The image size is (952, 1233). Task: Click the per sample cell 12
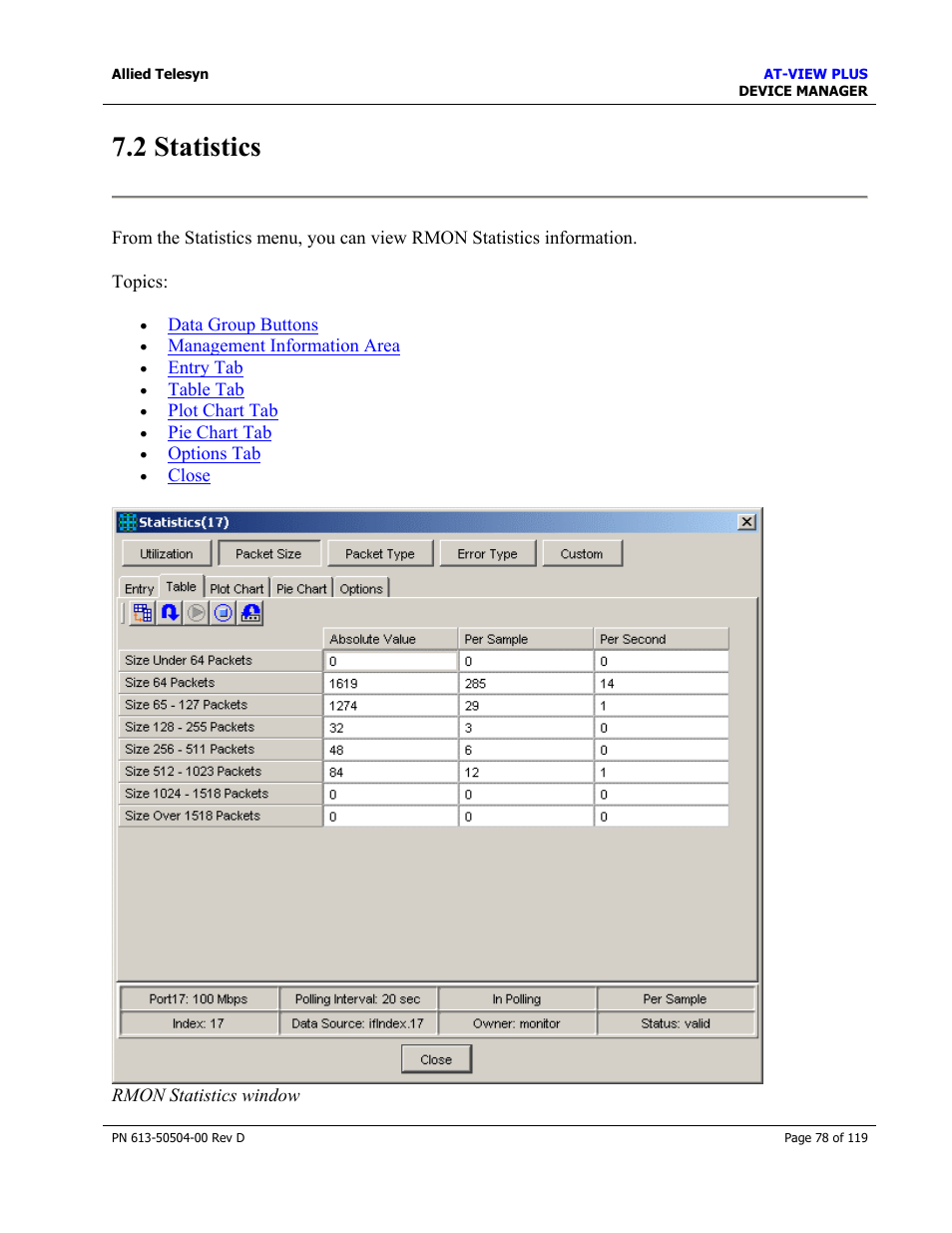coord(526,772)
